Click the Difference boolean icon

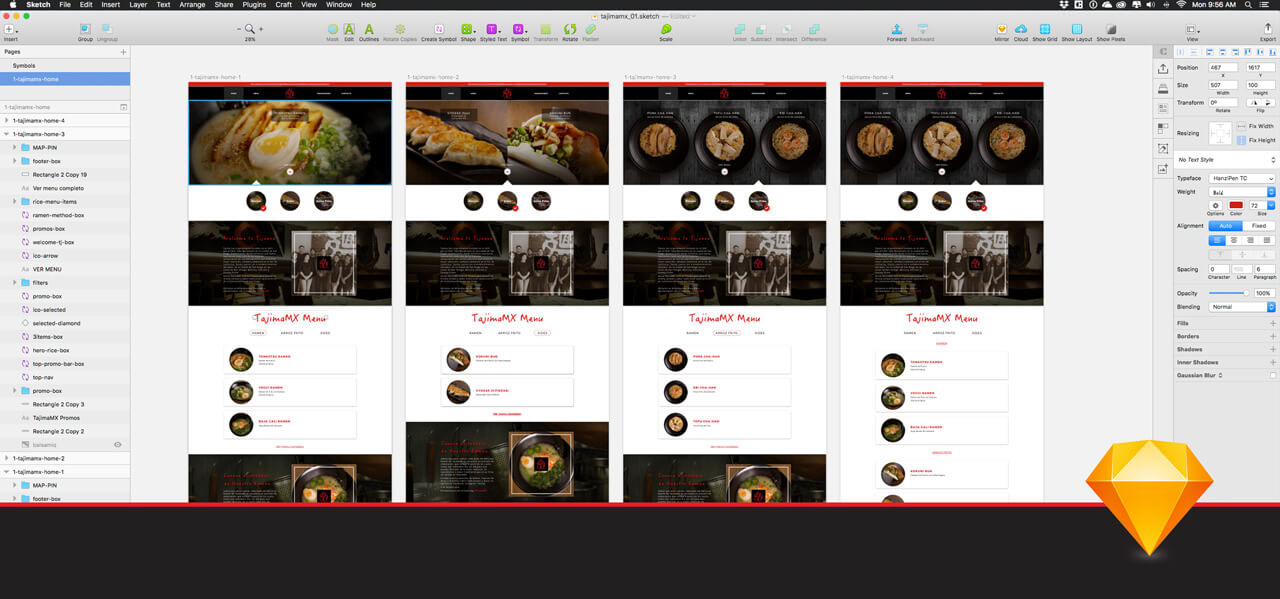[814, 30]
